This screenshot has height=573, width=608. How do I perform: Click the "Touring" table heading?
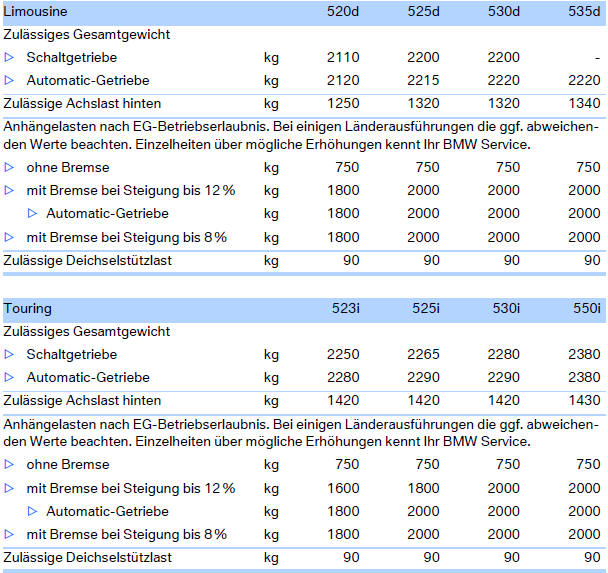coord(28,309)
